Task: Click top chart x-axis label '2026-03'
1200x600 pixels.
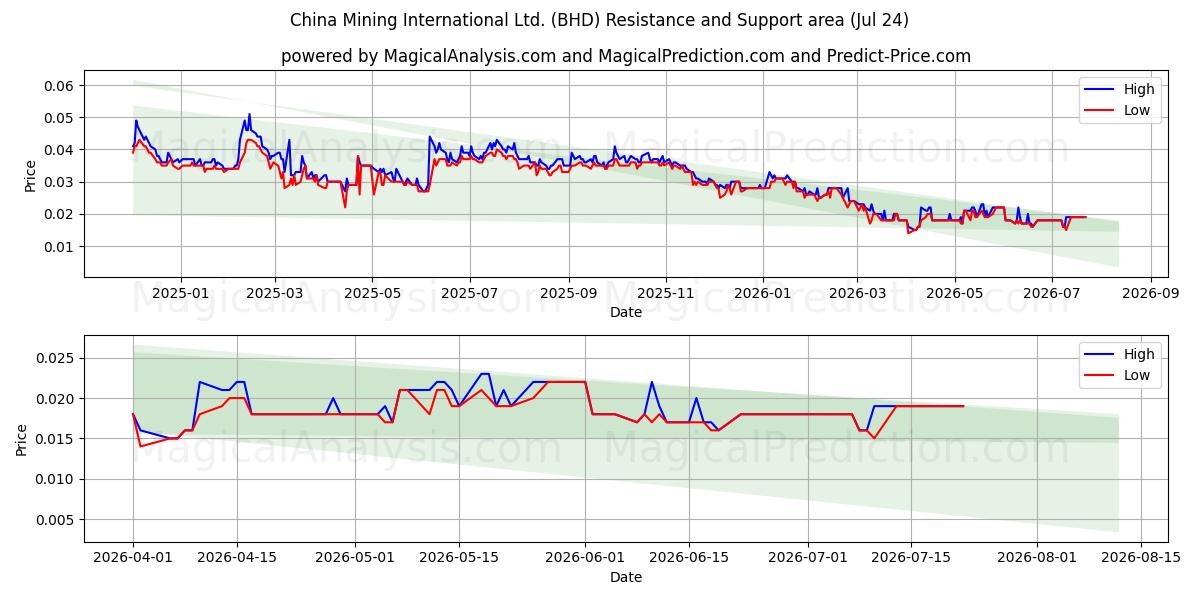Action: coord(857,294)
